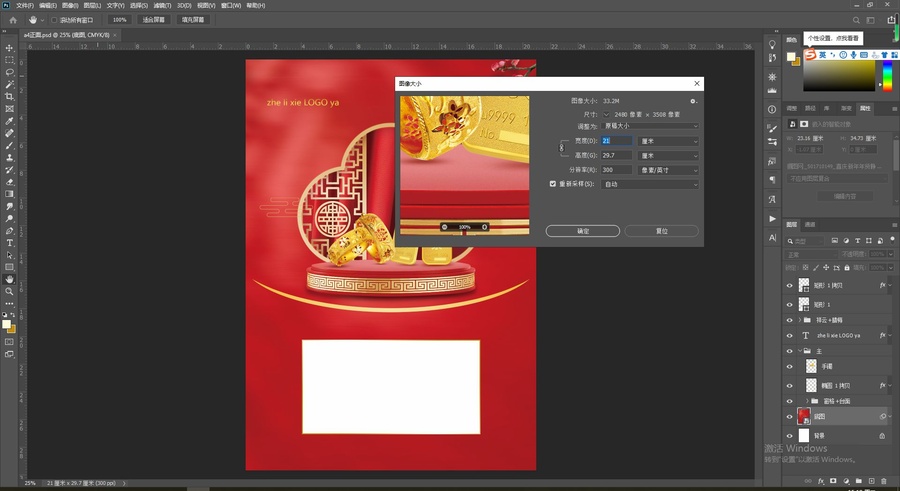Viewport: 900px width, 491px height.
Task: Click the width input field
Action: 616,141
